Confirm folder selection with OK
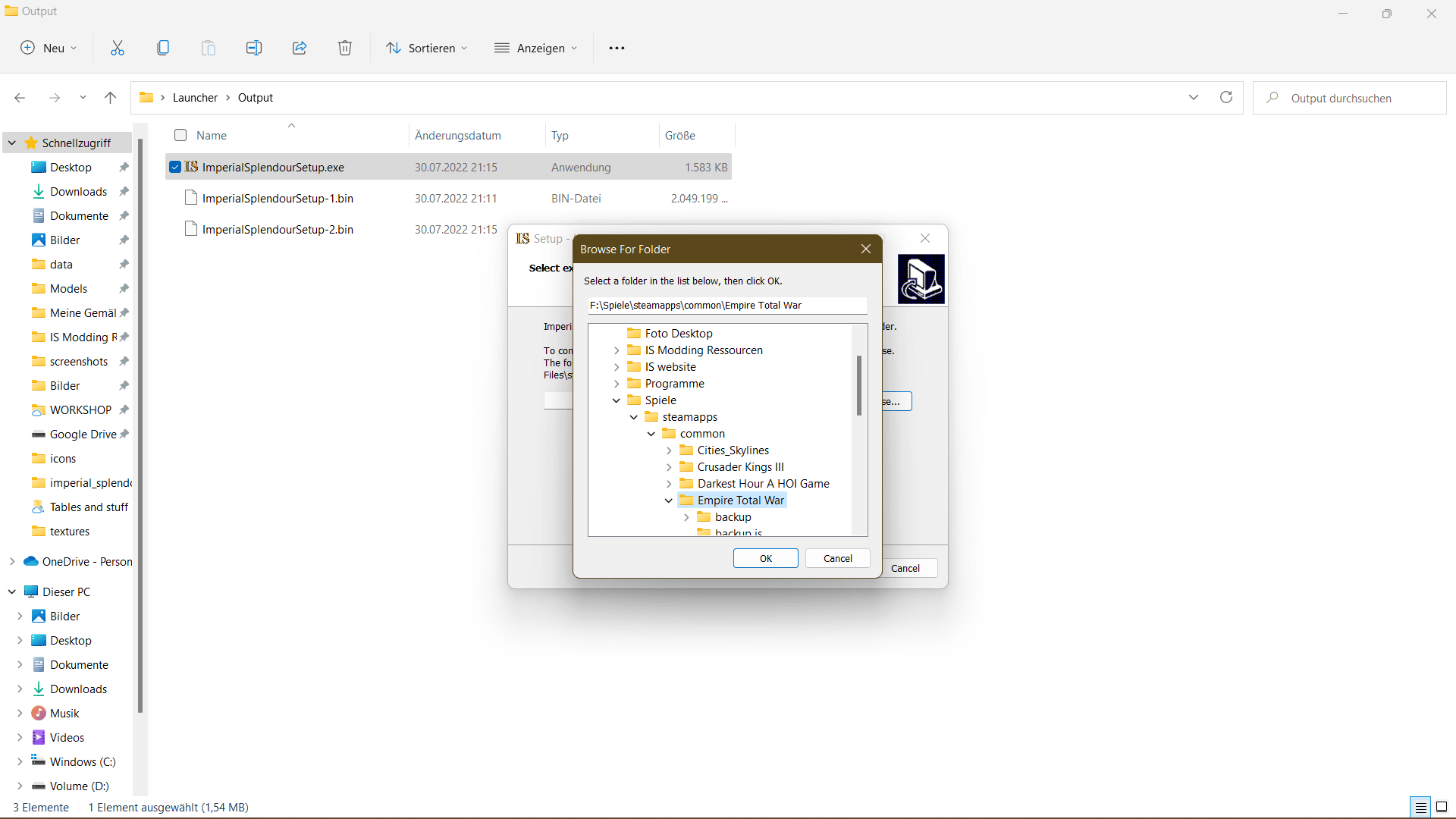 click(765, 558)
